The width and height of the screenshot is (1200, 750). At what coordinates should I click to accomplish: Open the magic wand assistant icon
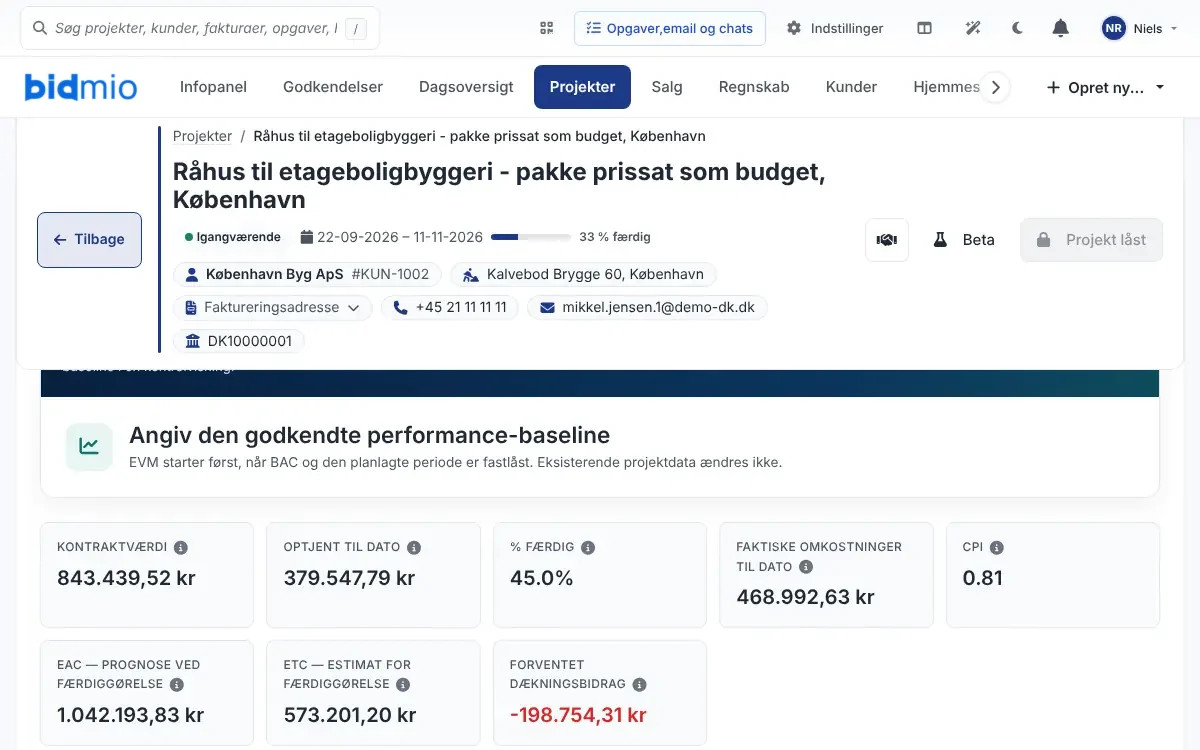[973, 28]
